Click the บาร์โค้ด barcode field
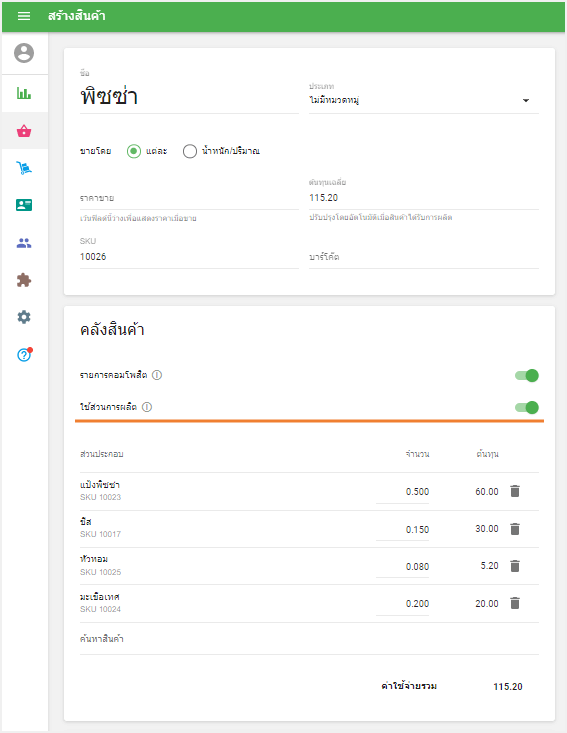The height and width of the screenshot is (733, 567). [x=423, y=257]
